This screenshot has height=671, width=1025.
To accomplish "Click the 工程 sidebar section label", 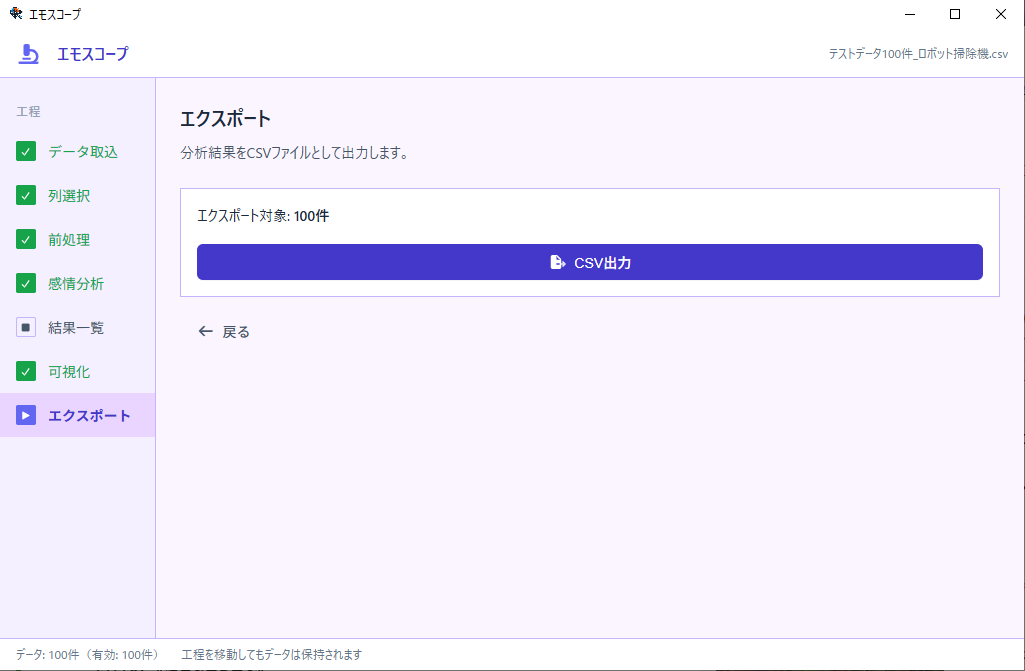I will (28, 112).
